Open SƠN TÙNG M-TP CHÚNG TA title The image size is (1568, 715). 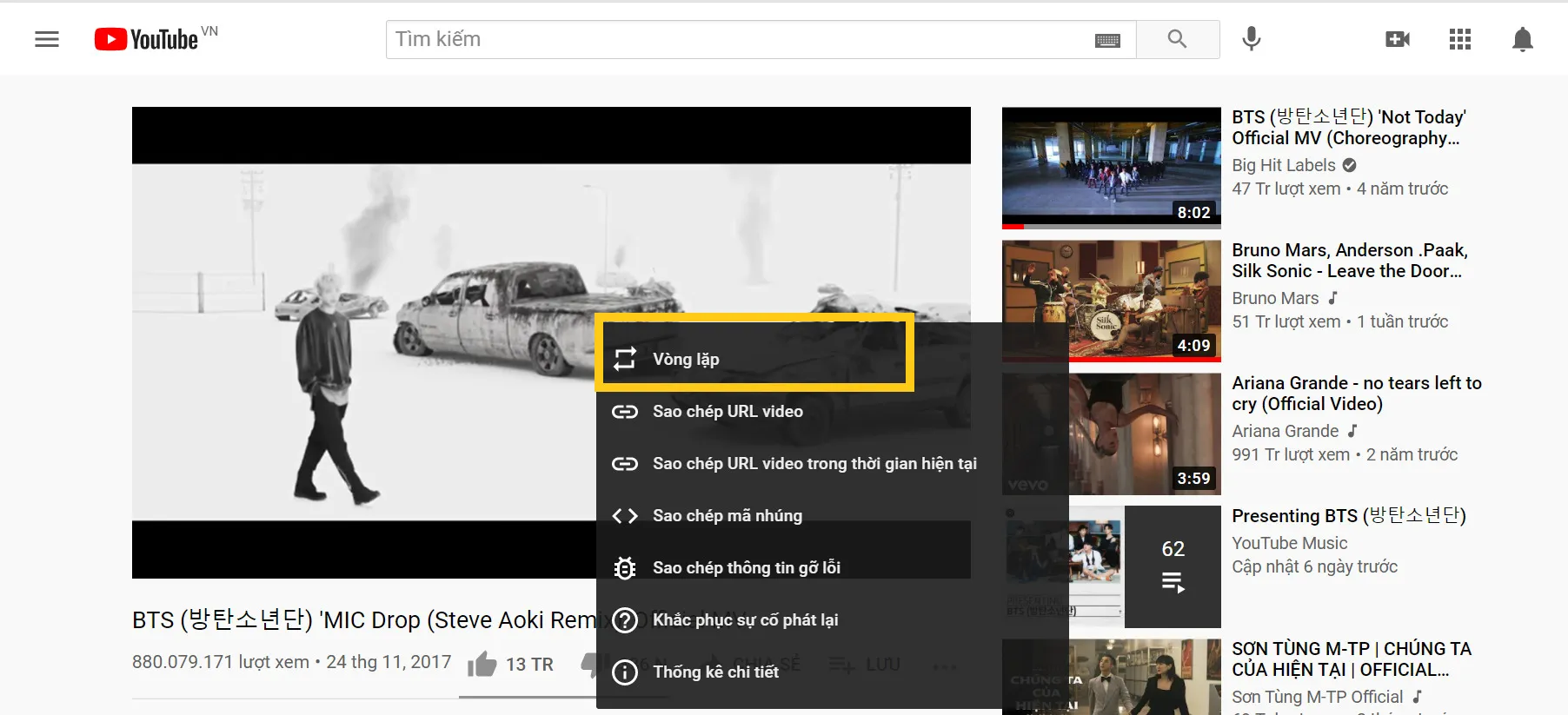click(1352, 659)
